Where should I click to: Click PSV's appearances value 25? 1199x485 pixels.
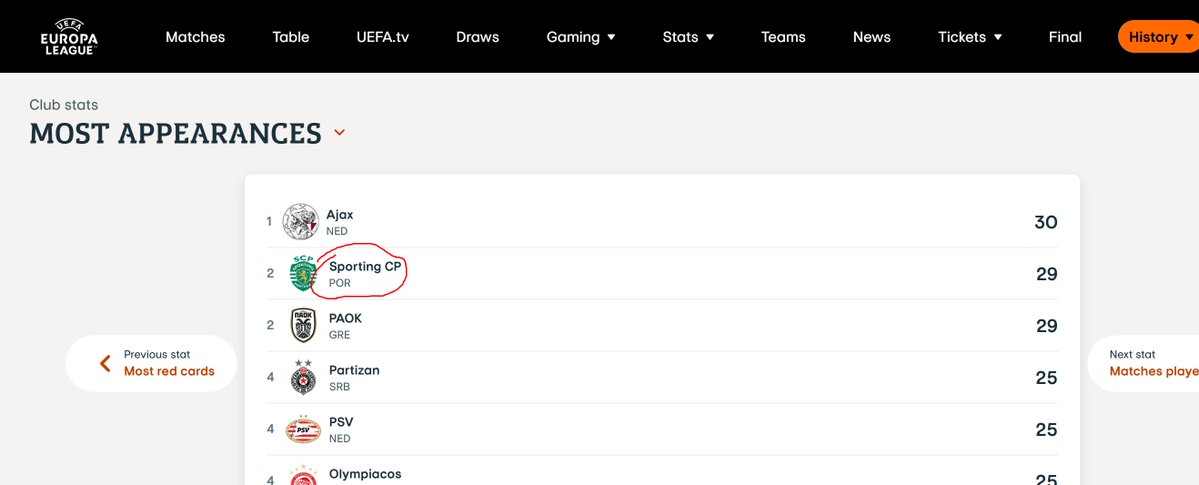click(1047, 430)
